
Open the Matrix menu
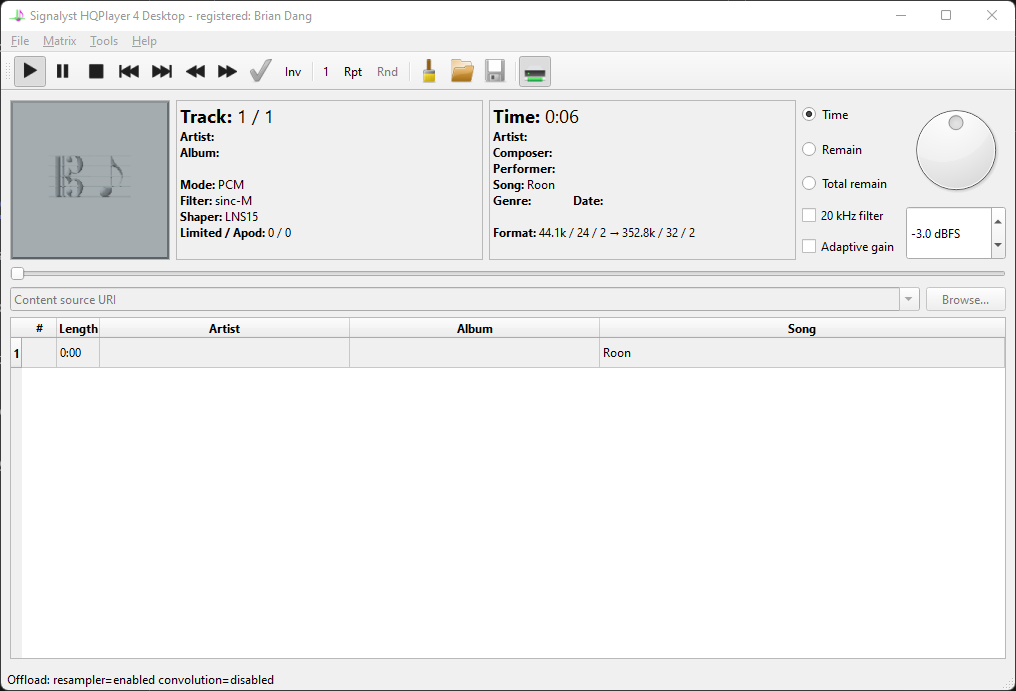(59, 41)
